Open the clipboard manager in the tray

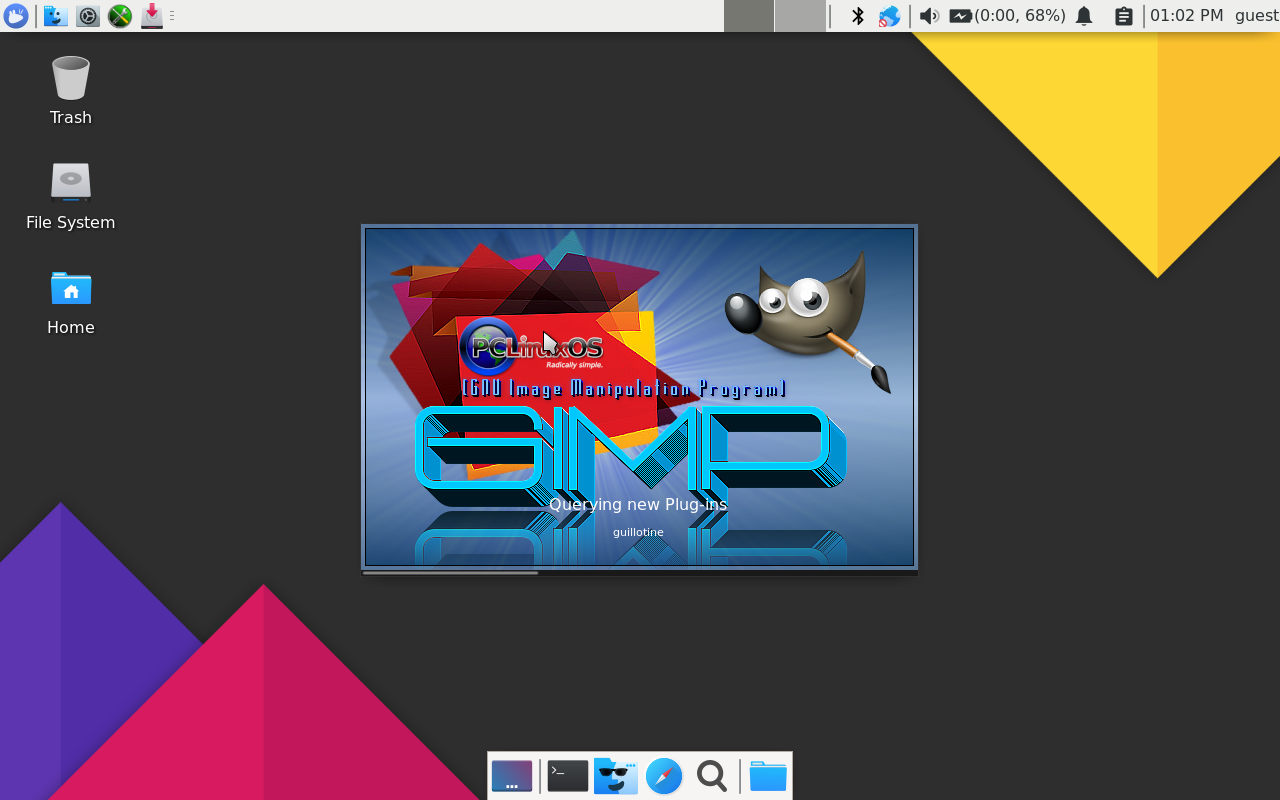click(1124, 16)
